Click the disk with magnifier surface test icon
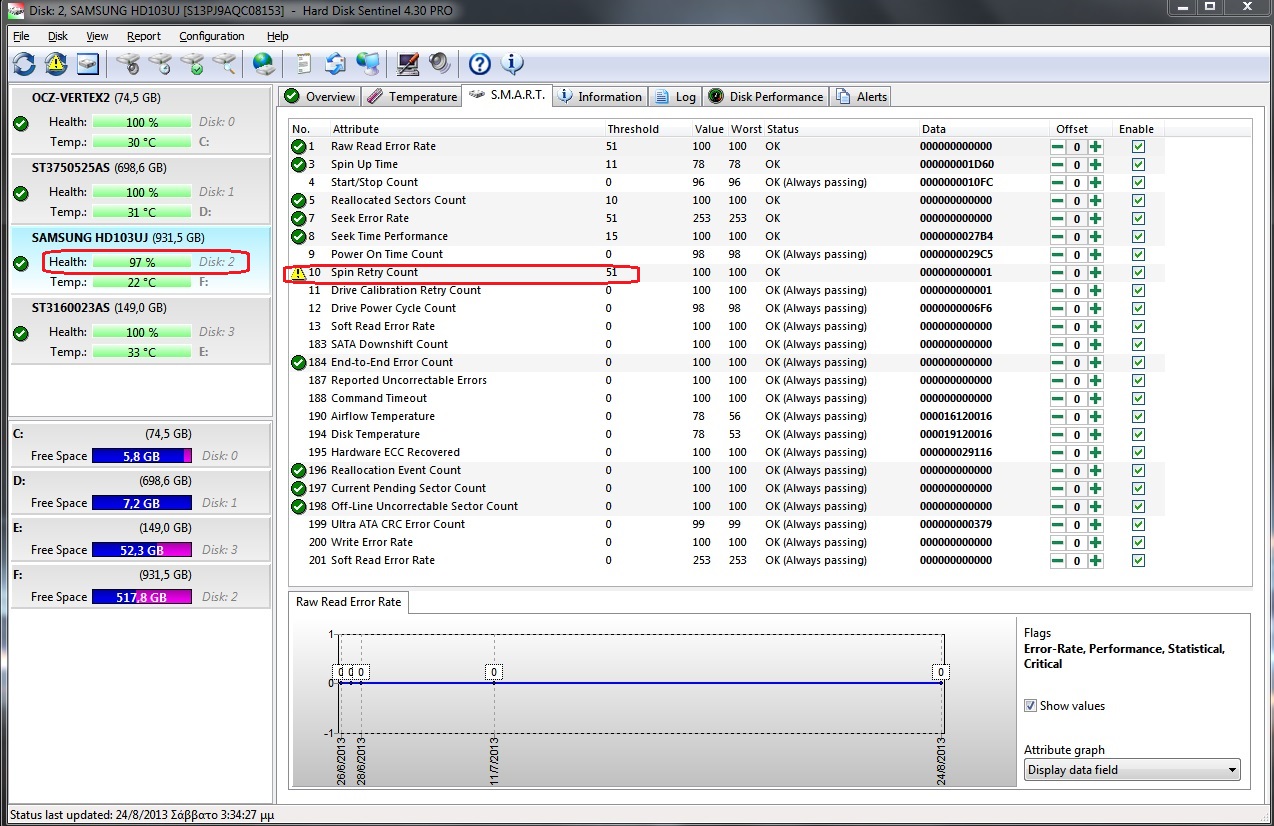 [x=225, y=64]
